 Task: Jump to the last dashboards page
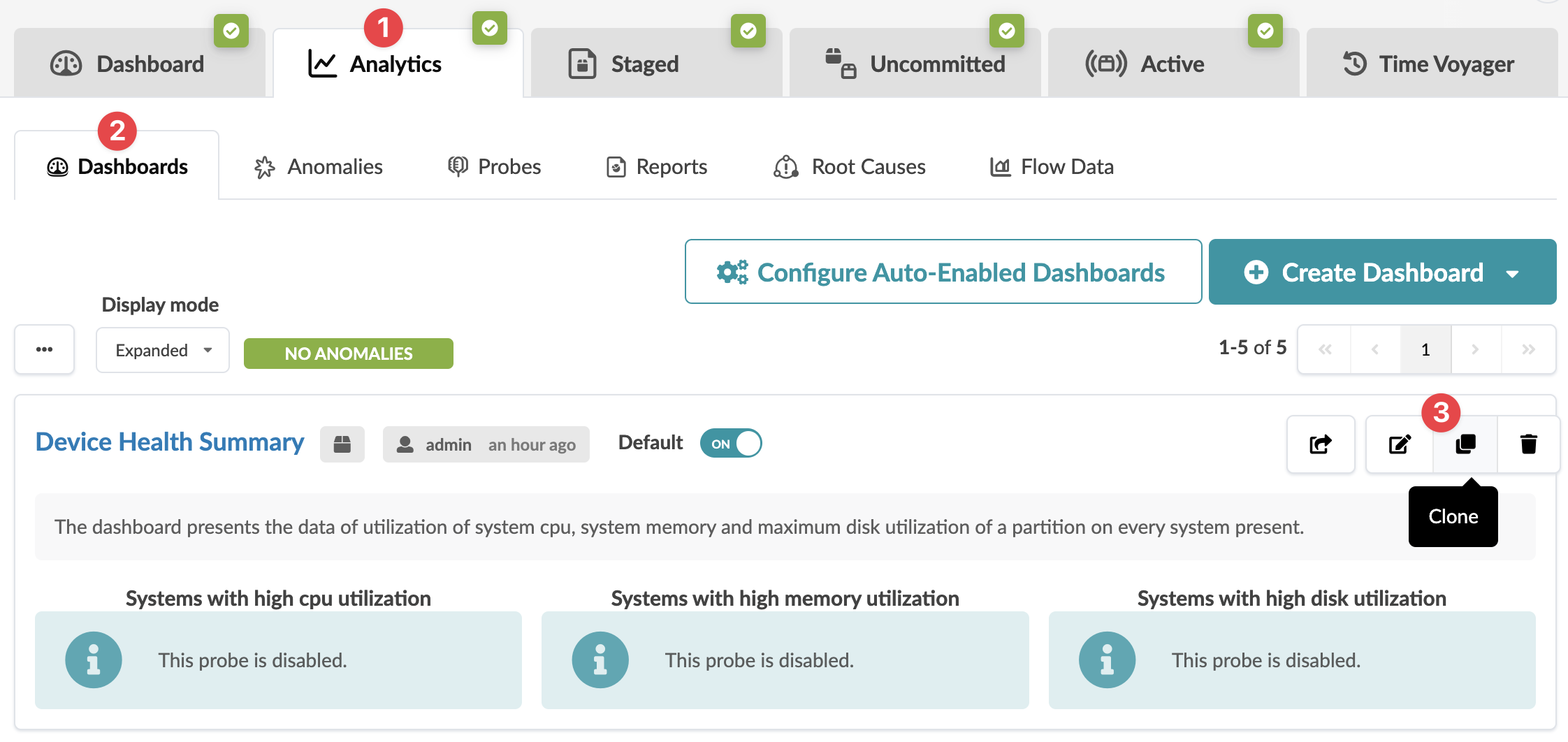(1528, 349)
